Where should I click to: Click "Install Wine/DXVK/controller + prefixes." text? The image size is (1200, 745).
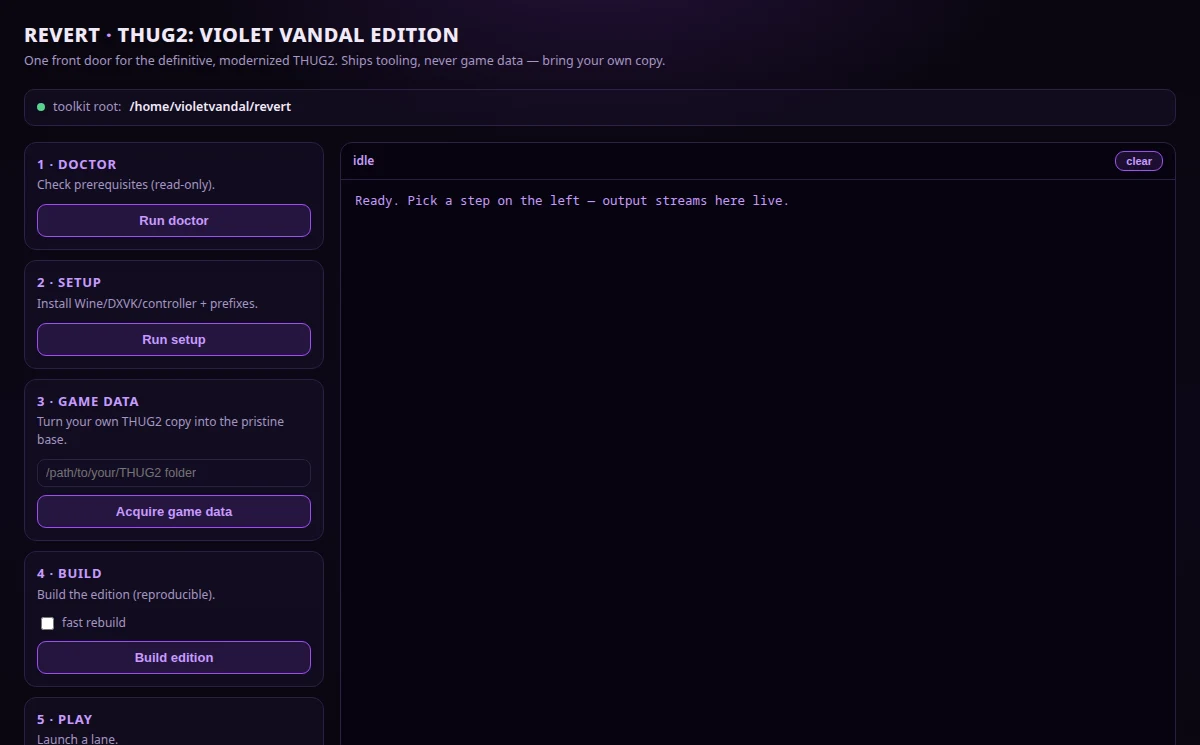[147, 303]
